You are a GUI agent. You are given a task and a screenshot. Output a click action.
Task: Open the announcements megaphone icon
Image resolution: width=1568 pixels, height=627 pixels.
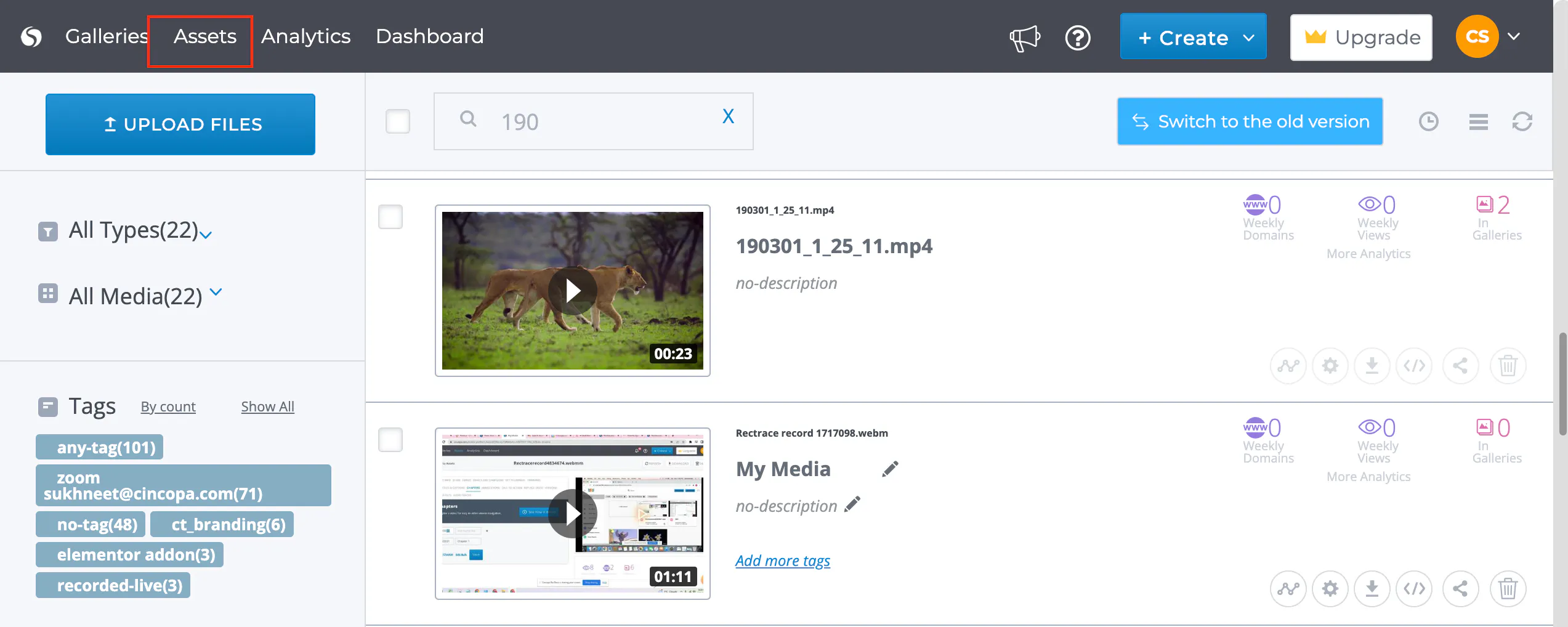1025,38
